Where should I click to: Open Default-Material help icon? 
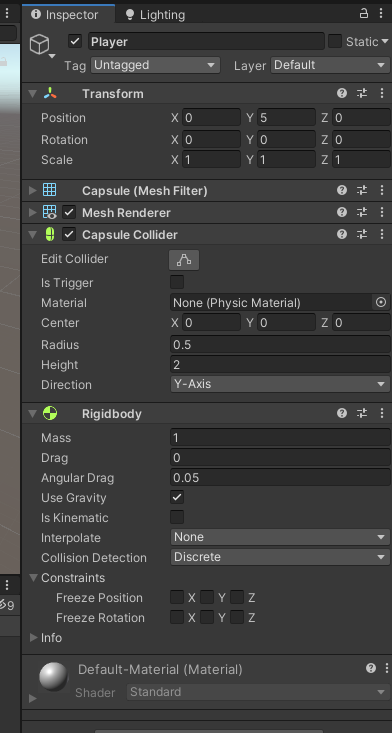pos(371,668)
